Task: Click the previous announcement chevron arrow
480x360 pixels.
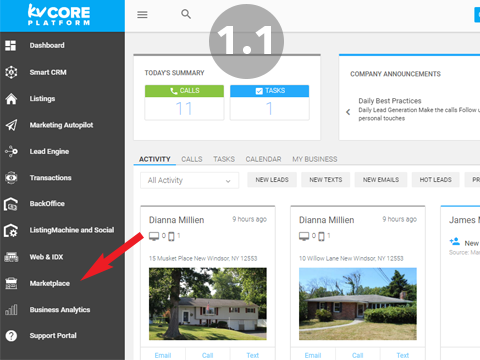Action: point(348,112)
